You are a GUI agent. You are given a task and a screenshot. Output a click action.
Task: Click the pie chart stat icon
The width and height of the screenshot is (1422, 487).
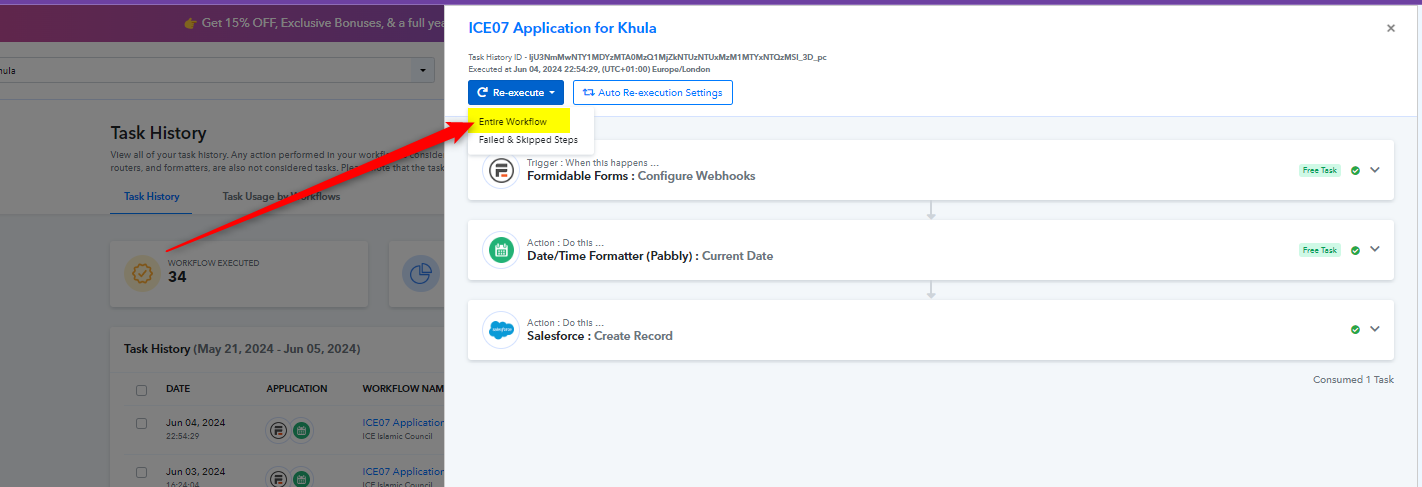coord(420,272)
